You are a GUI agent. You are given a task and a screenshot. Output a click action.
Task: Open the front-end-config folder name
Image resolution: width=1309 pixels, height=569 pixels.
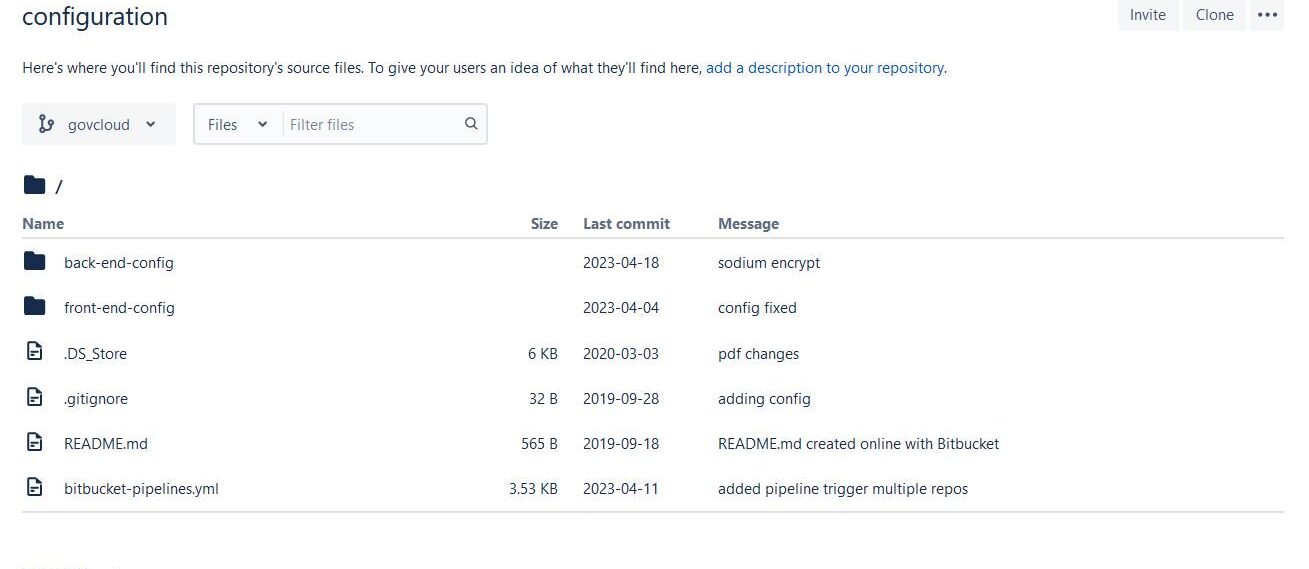coord(119,308)
